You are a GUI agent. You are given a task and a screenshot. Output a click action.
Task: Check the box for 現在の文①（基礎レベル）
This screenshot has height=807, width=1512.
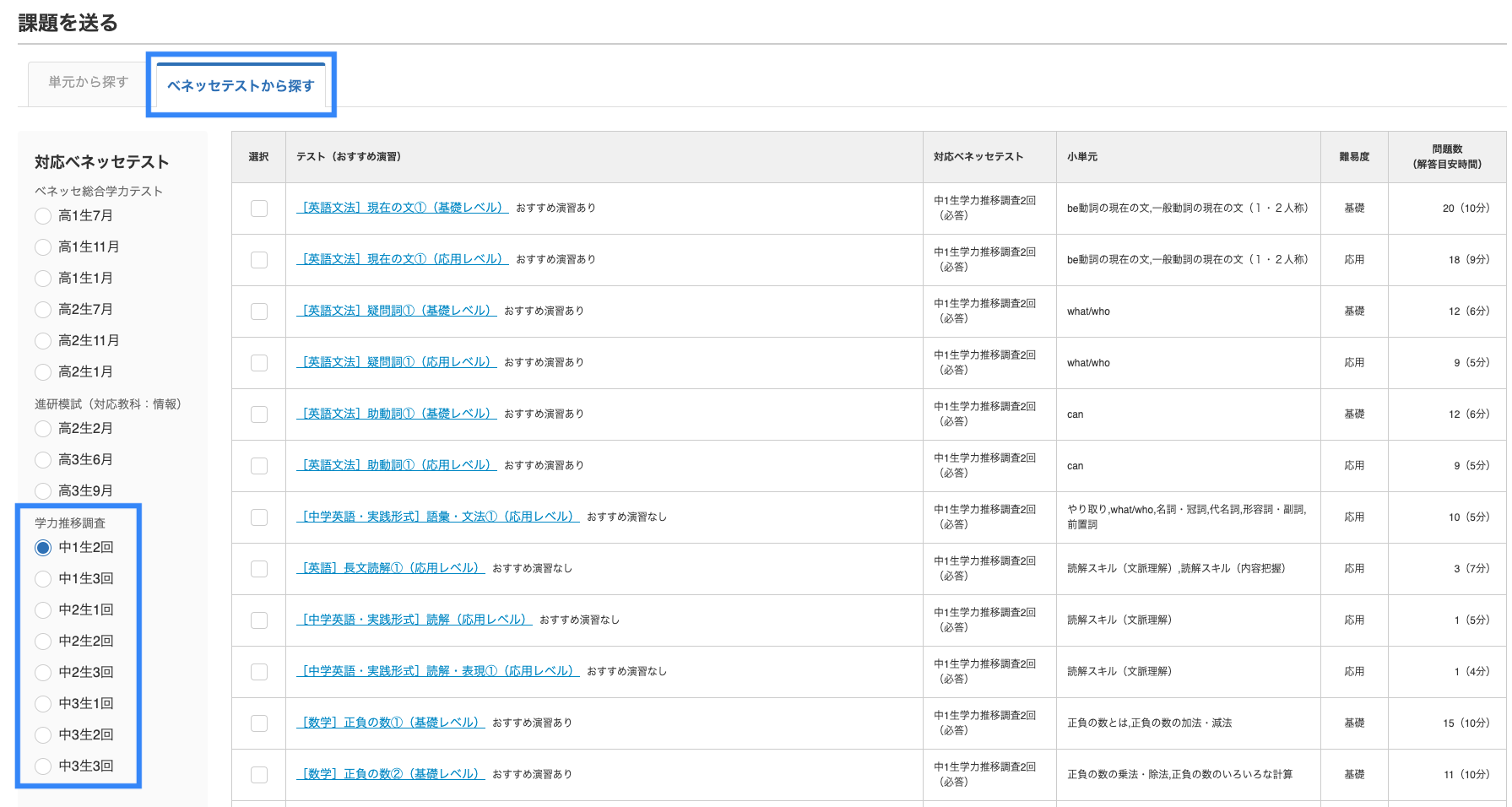pyautogui.click(x=259, y=209)
